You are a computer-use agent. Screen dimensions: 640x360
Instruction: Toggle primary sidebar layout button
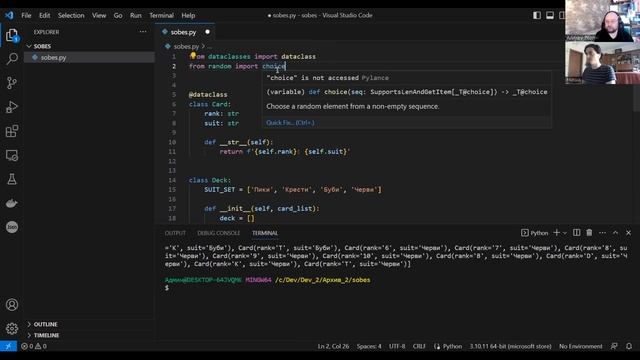pyautogui.click(x=537, y=16)
